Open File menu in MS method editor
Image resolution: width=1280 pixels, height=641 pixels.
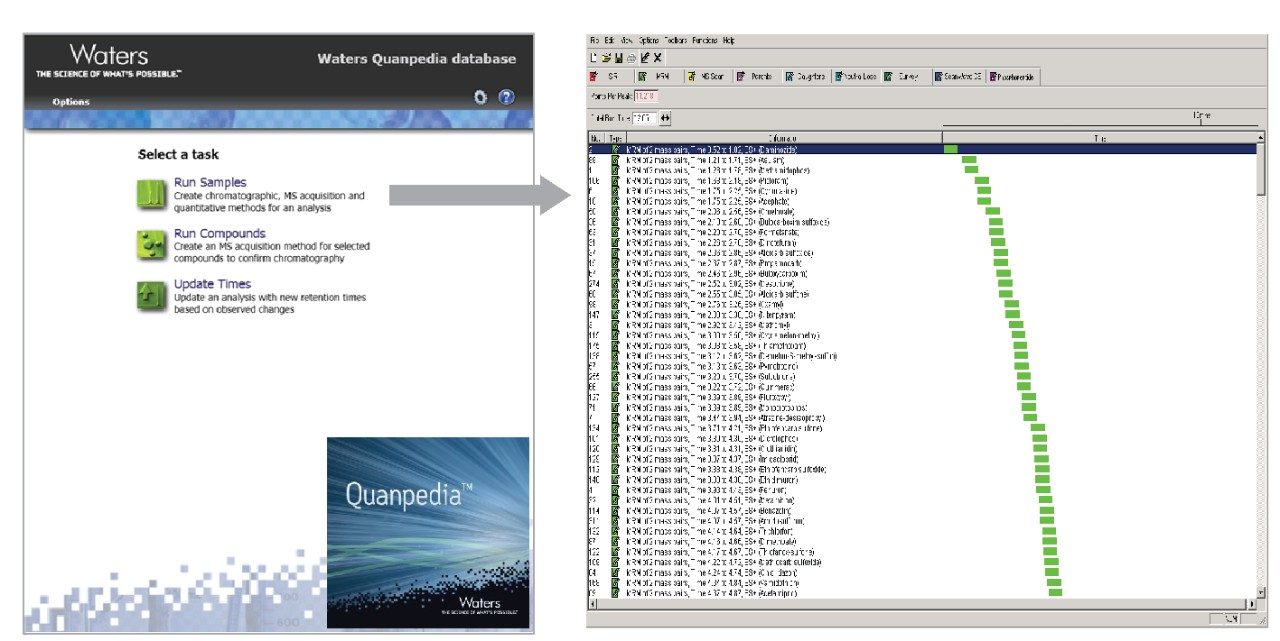(594, 40)
